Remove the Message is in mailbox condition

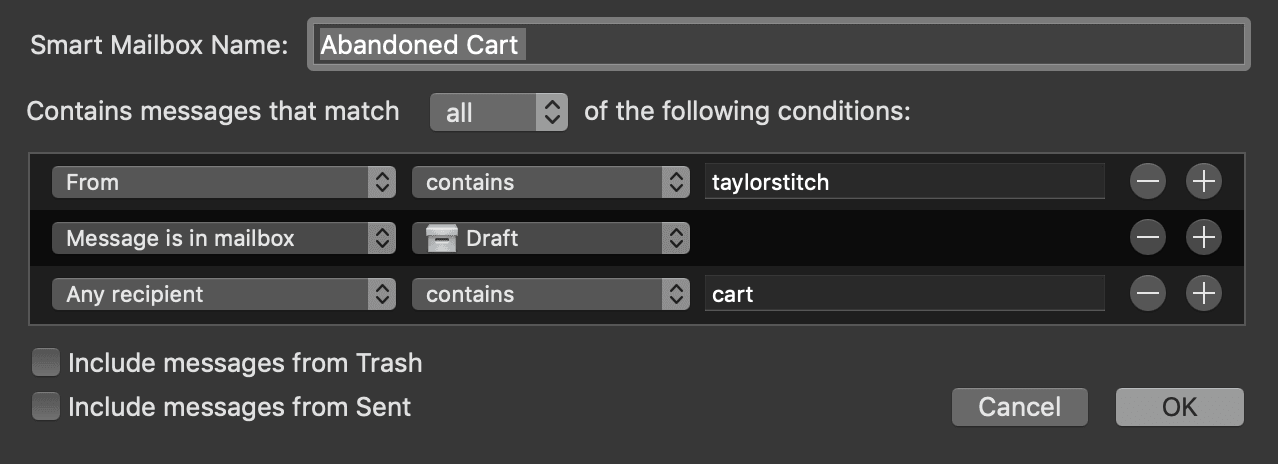click(x=1148, y=237)
